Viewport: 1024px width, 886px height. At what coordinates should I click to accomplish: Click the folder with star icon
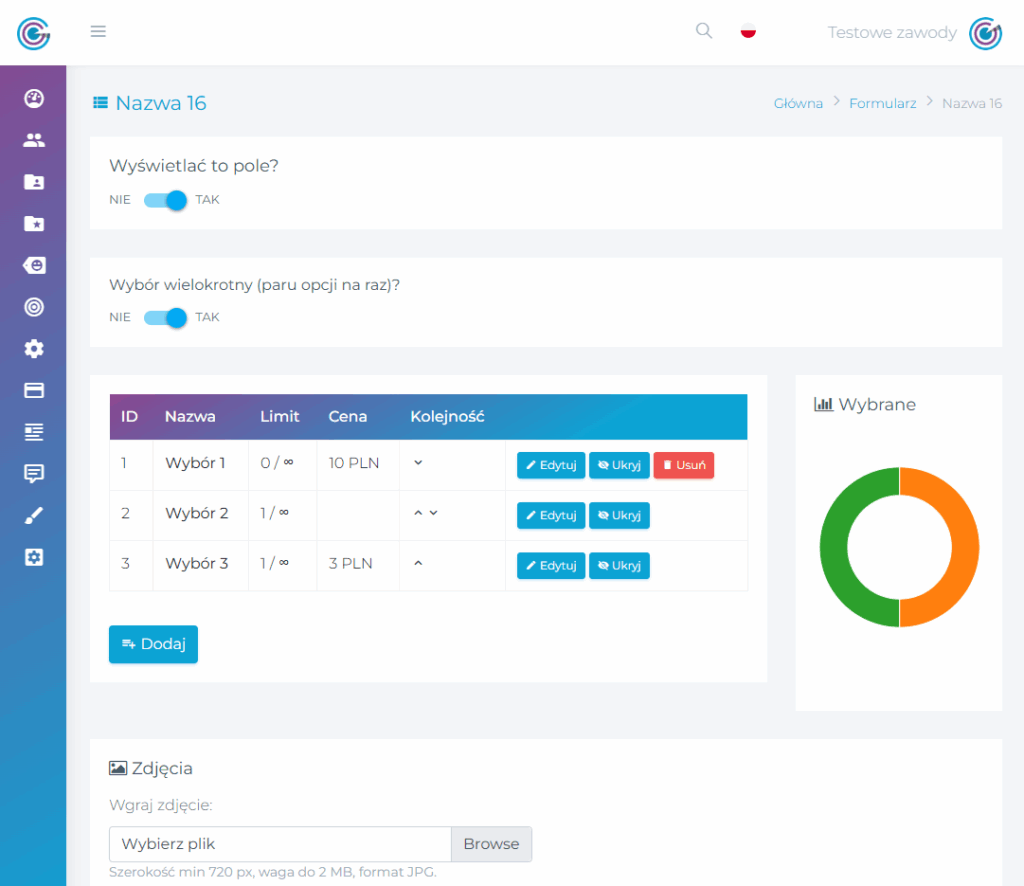pyautogui.click(x=34, y=223)
